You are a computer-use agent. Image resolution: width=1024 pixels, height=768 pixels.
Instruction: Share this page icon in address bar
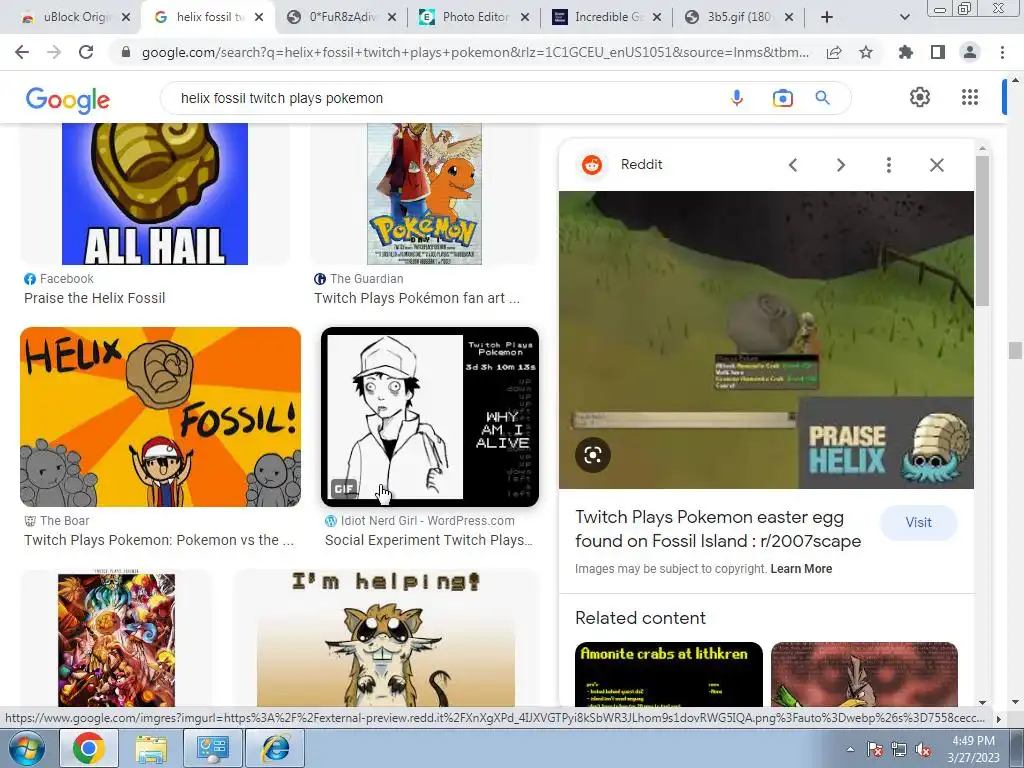point(834,52)
